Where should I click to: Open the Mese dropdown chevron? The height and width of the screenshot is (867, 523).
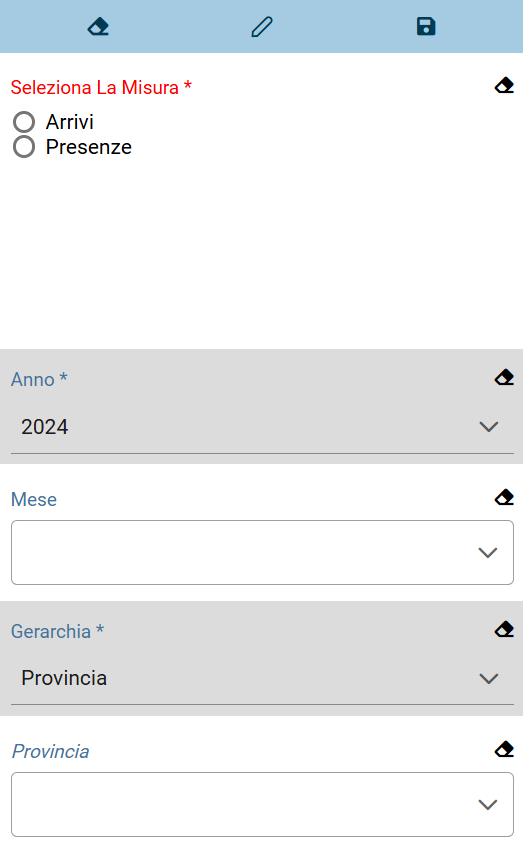[x=488, y=552]
